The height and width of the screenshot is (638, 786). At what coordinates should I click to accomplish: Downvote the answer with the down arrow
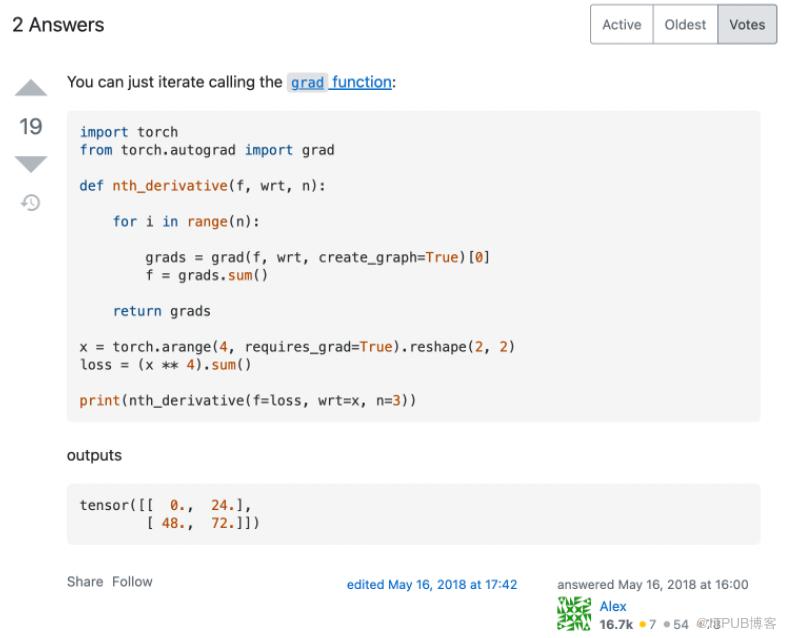coord(31,164)
